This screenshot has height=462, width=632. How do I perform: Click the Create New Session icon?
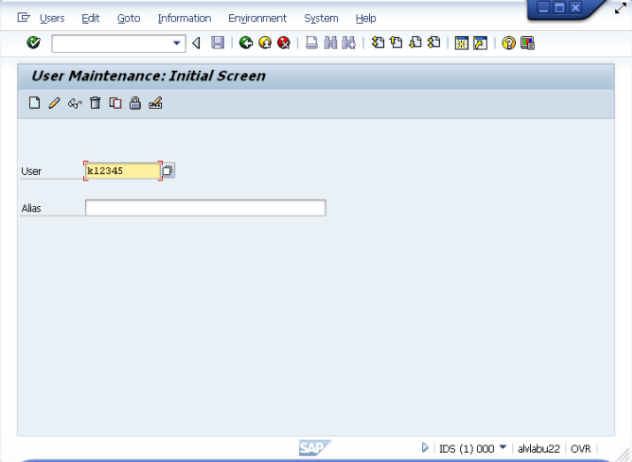click(x=462, y=43)
